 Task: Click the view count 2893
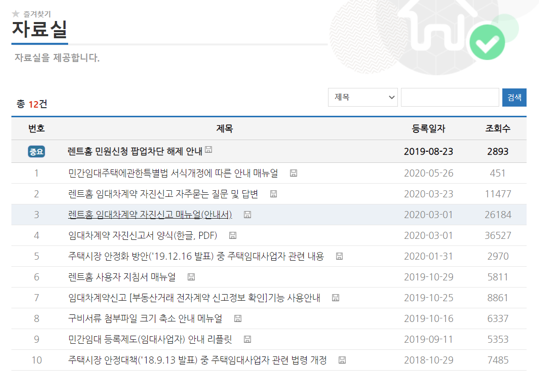tap(498, 151)
